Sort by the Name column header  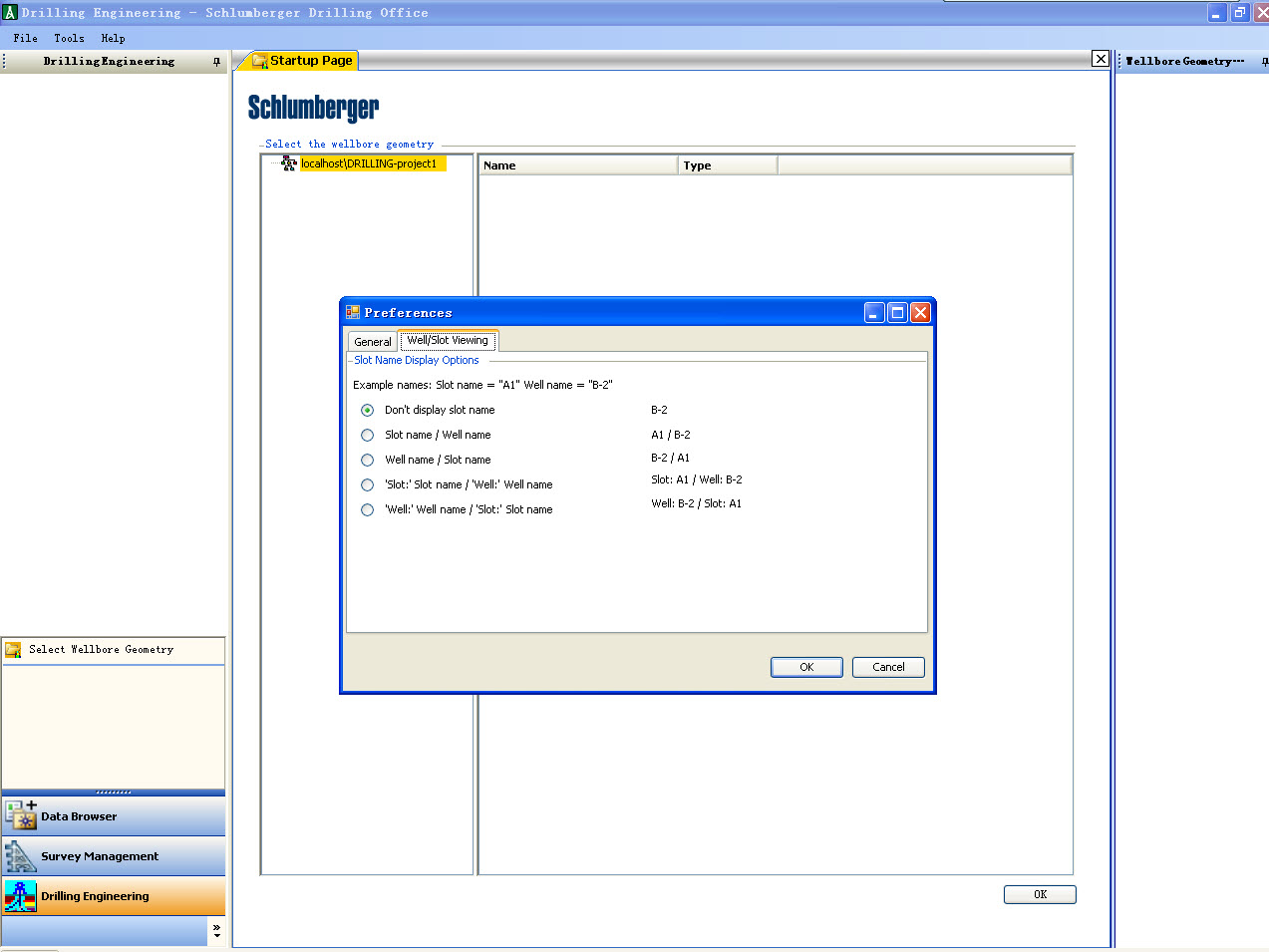click(578, 165)
